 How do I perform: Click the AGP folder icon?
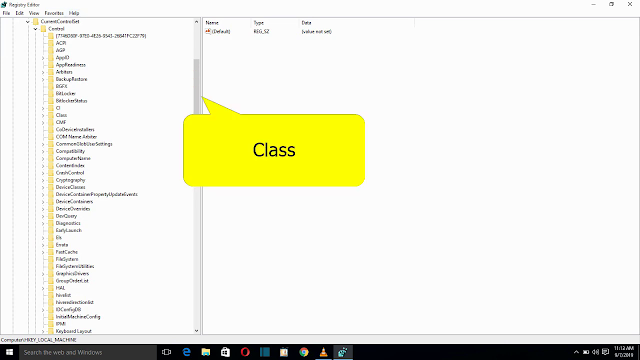coord(51,50)
